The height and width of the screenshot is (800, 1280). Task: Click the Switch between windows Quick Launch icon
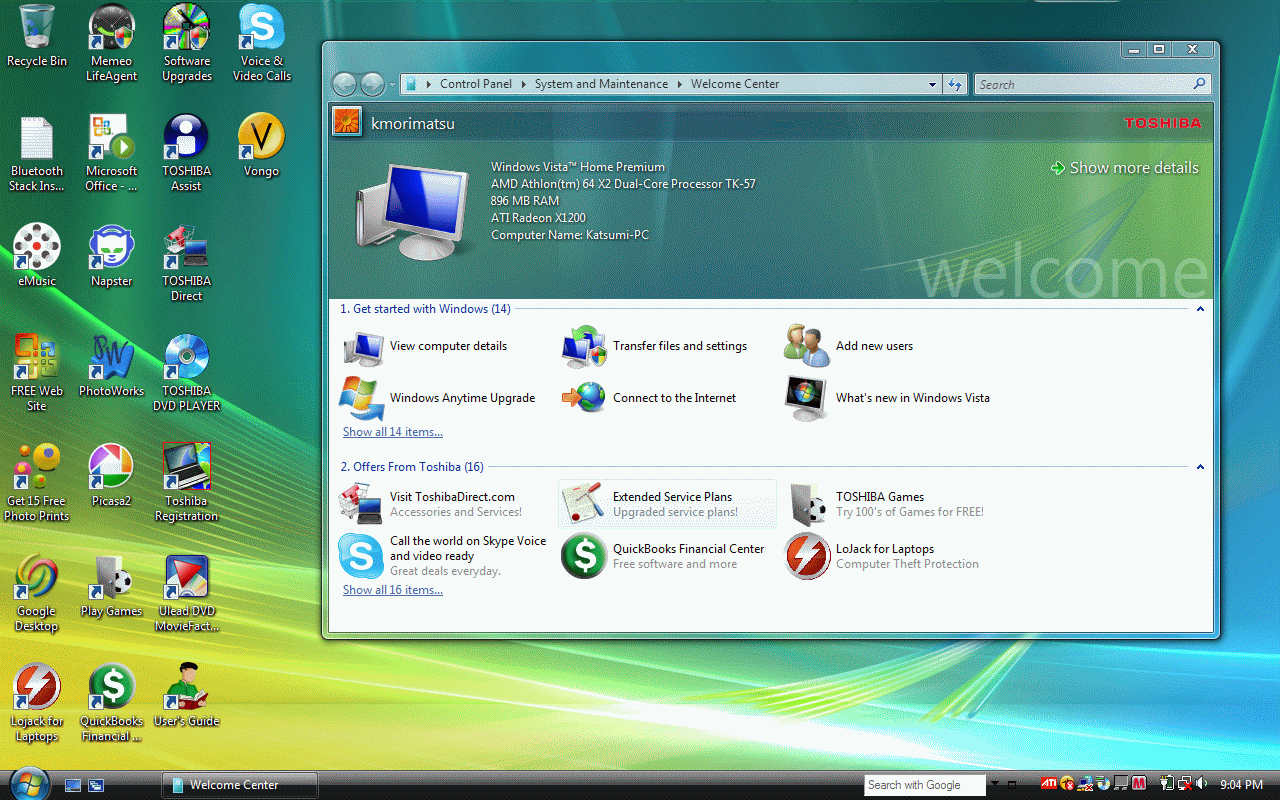coord(97,785)
